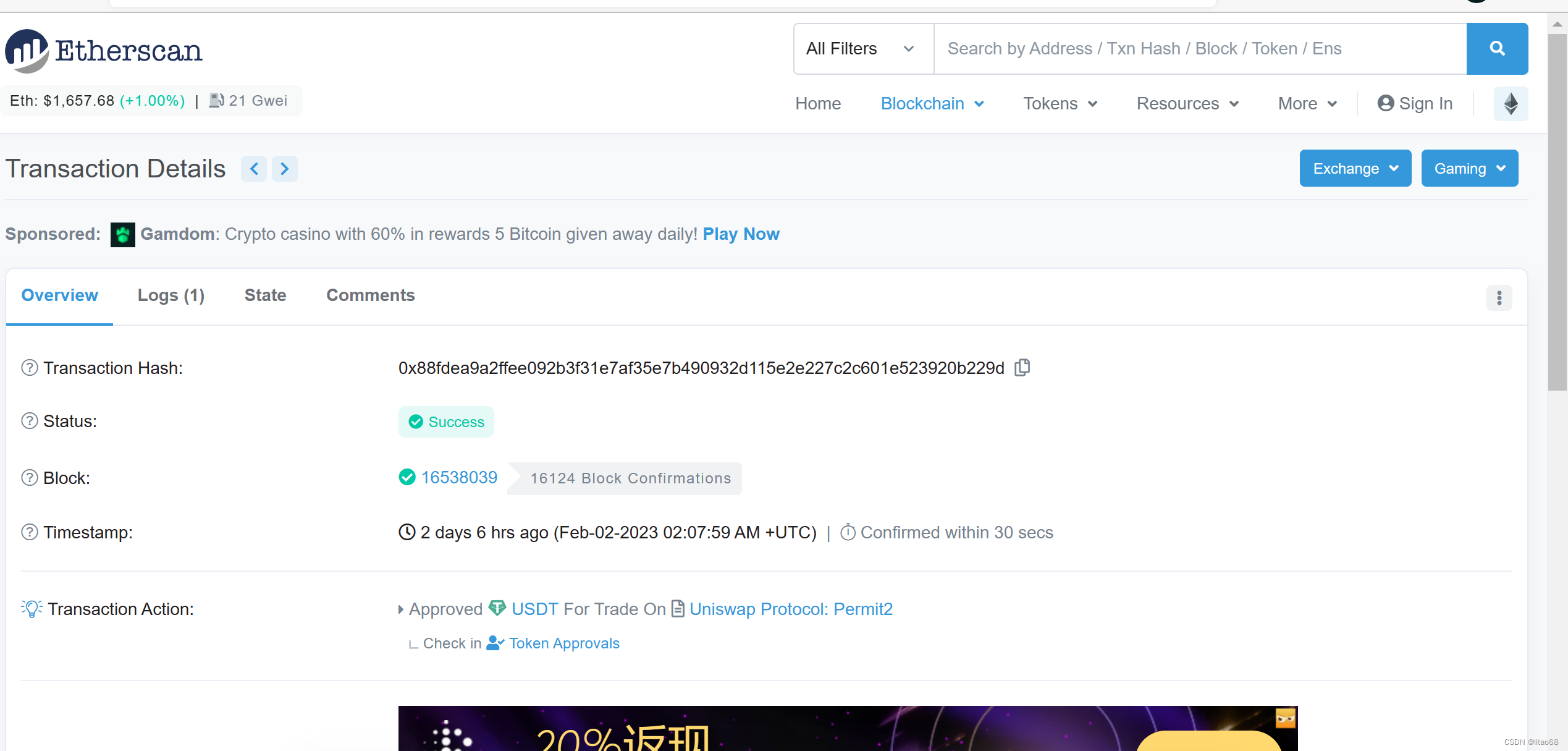Viewport: 1568px width, 751px height.
Task: Click the Ethereum network diamond icon
Action: pyautogui.click(x=1511, y=104)
